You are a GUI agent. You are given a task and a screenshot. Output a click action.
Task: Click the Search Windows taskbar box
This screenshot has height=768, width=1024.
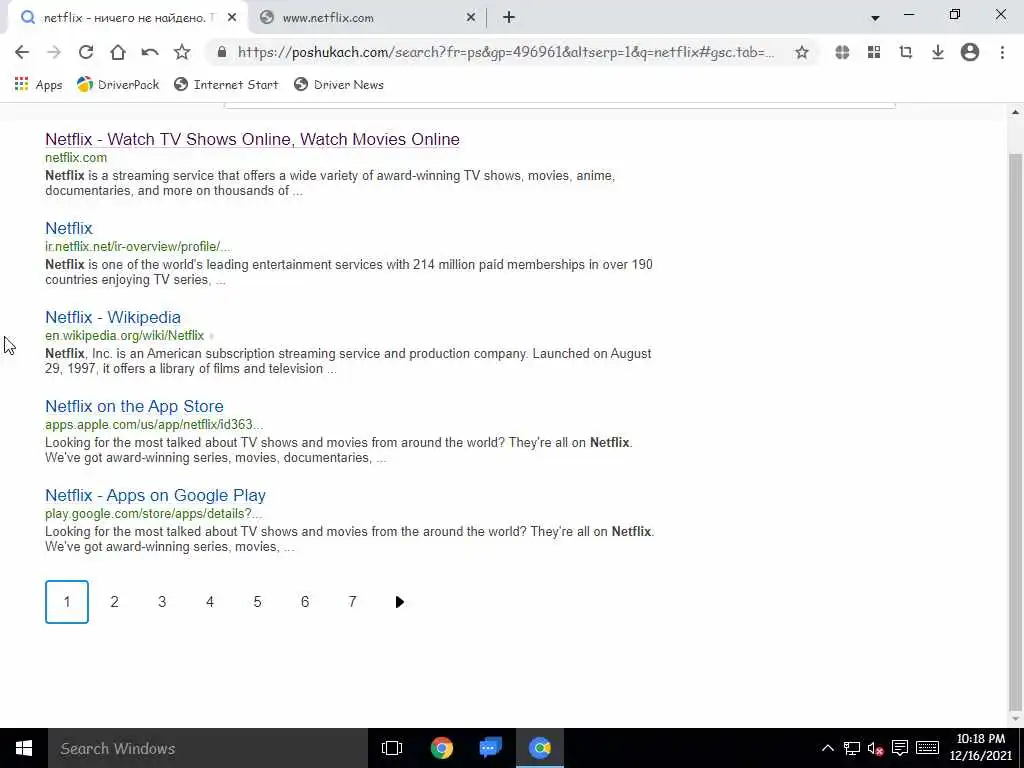pos(208,748)
